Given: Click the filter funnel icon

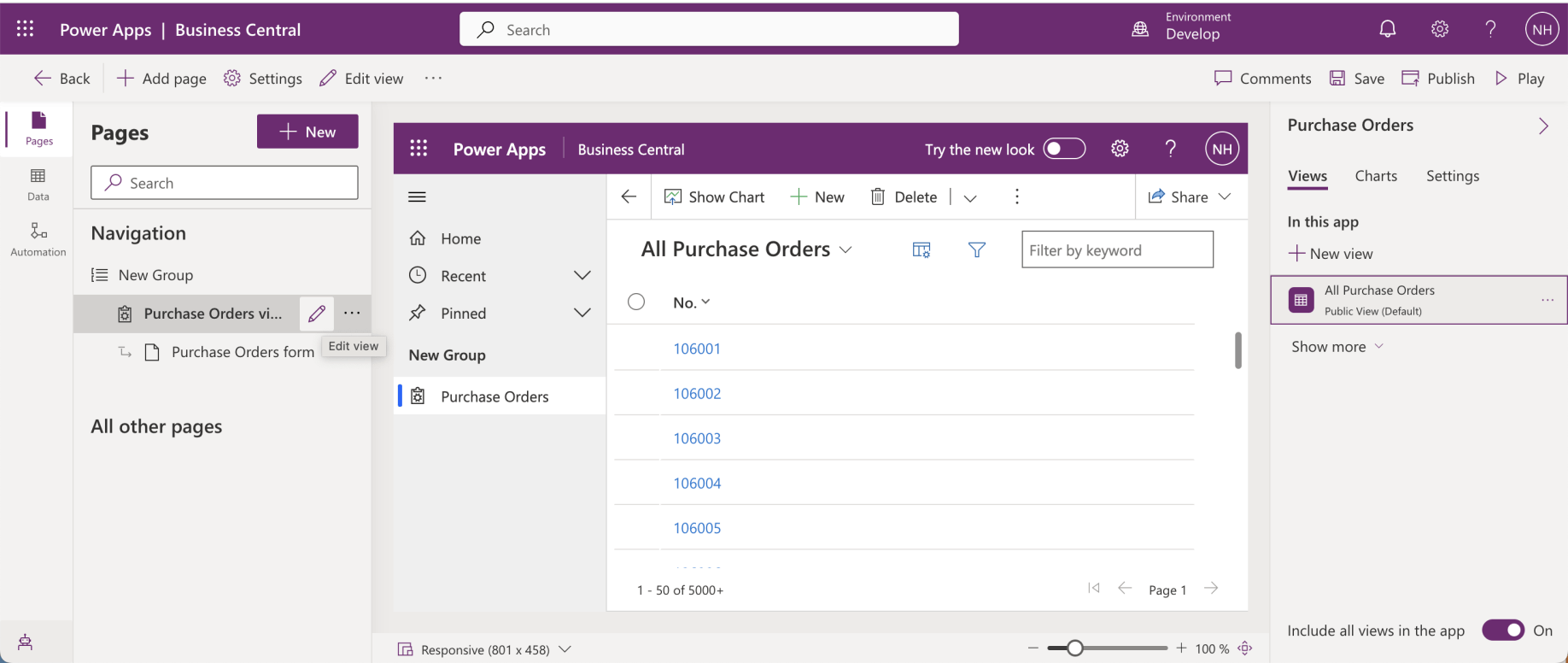Looking at the screenshot, I should (977, 249).
